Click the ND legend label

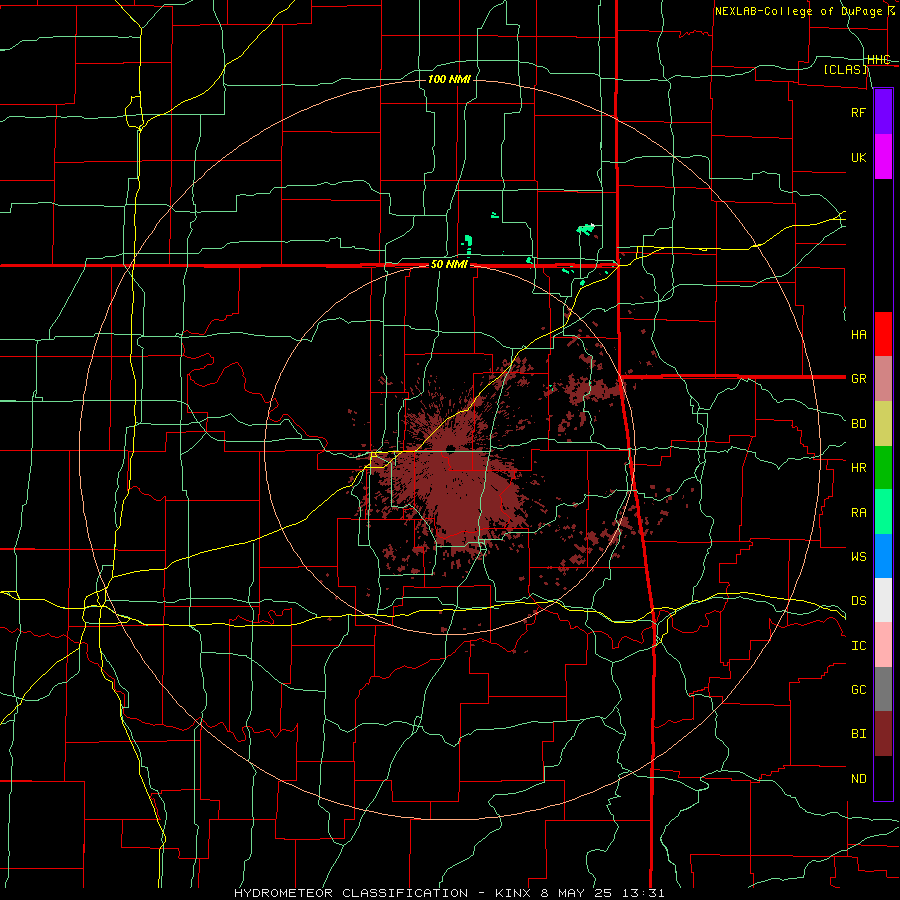pos(859,778)
